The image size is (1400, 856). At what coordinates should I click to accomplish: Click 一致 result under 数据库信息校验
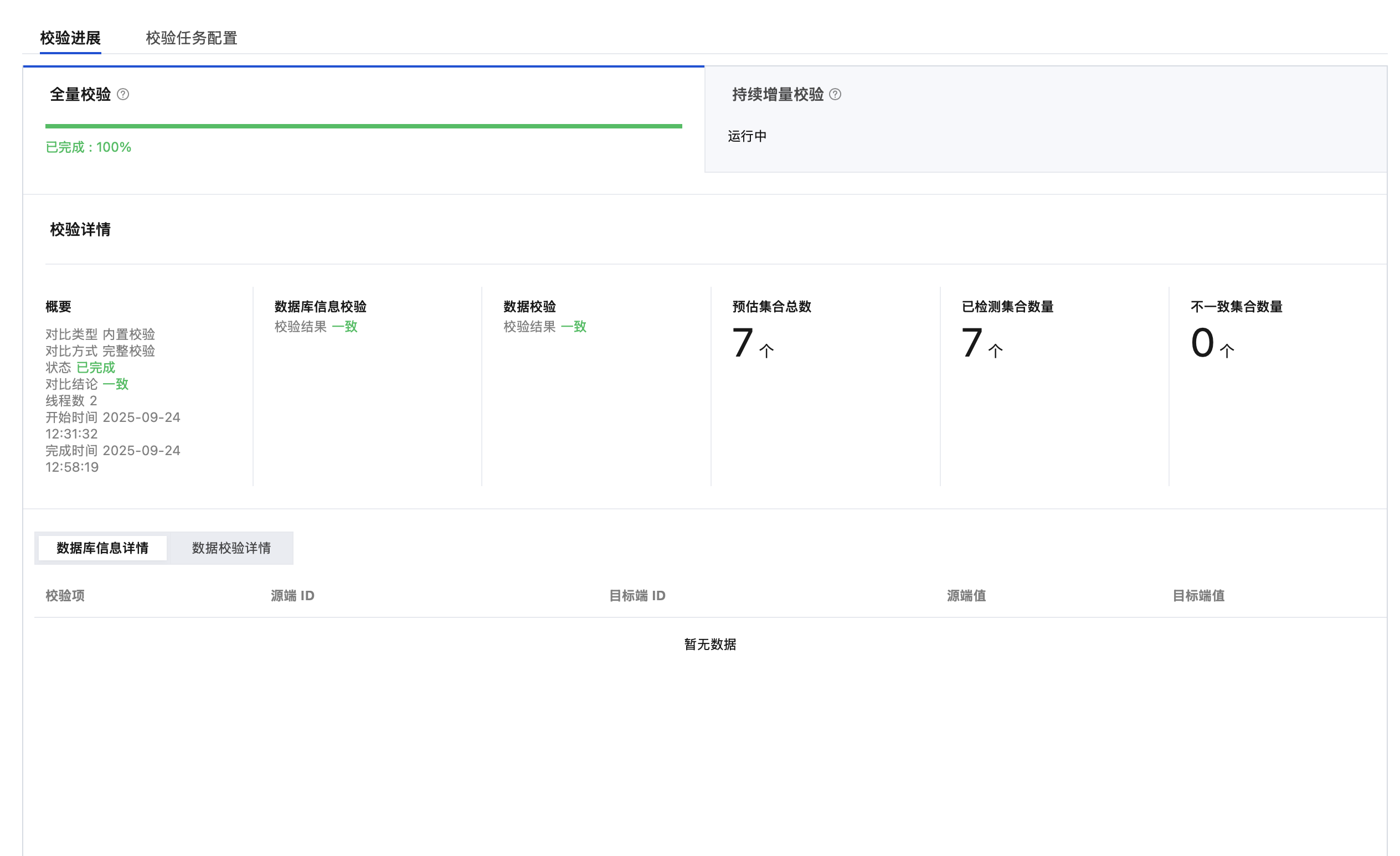(344, 327)
